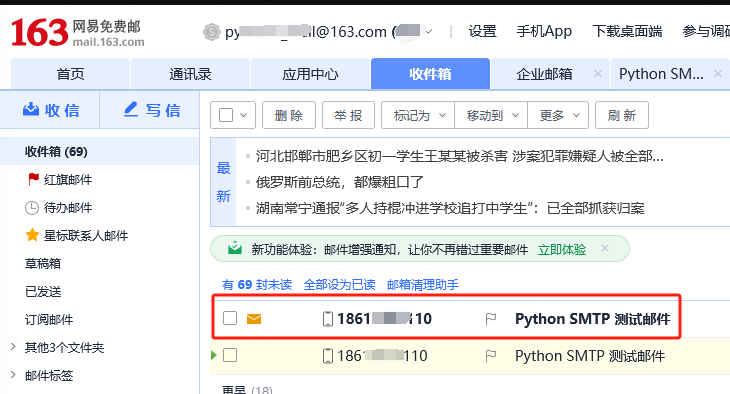Image resolution: width=730 pixels, height=394 pixels.
Task: Click the green envelope icon in notification banner
Action: (x=235, y=248)
